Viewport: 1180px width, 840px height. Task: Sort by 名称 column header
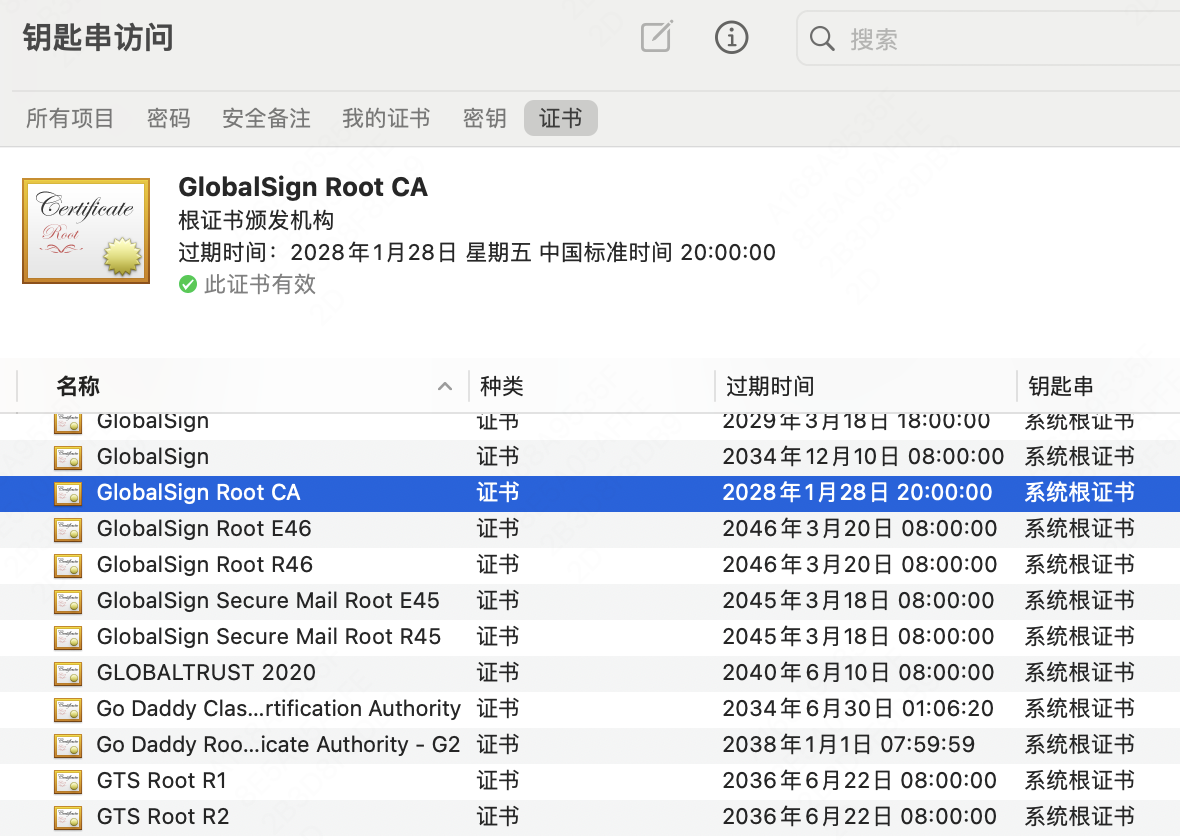[78, 386]
